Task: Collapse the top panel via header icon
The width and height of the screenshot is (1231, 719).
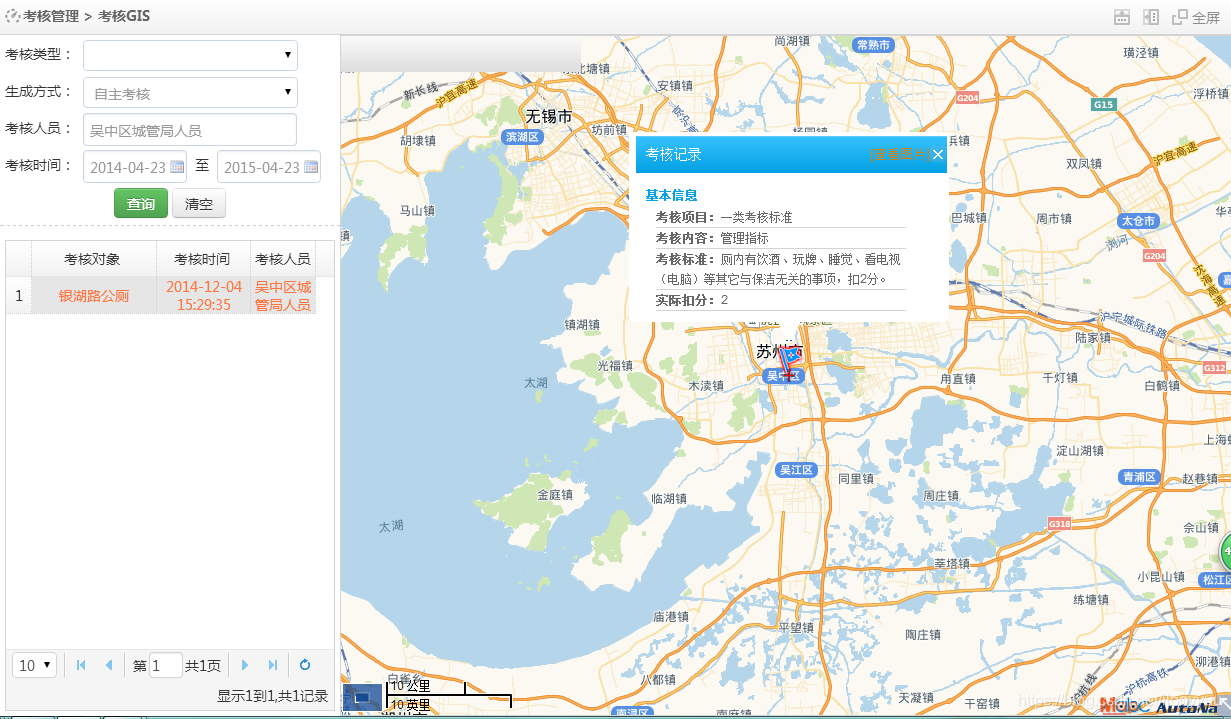Action: (1122, 17)
